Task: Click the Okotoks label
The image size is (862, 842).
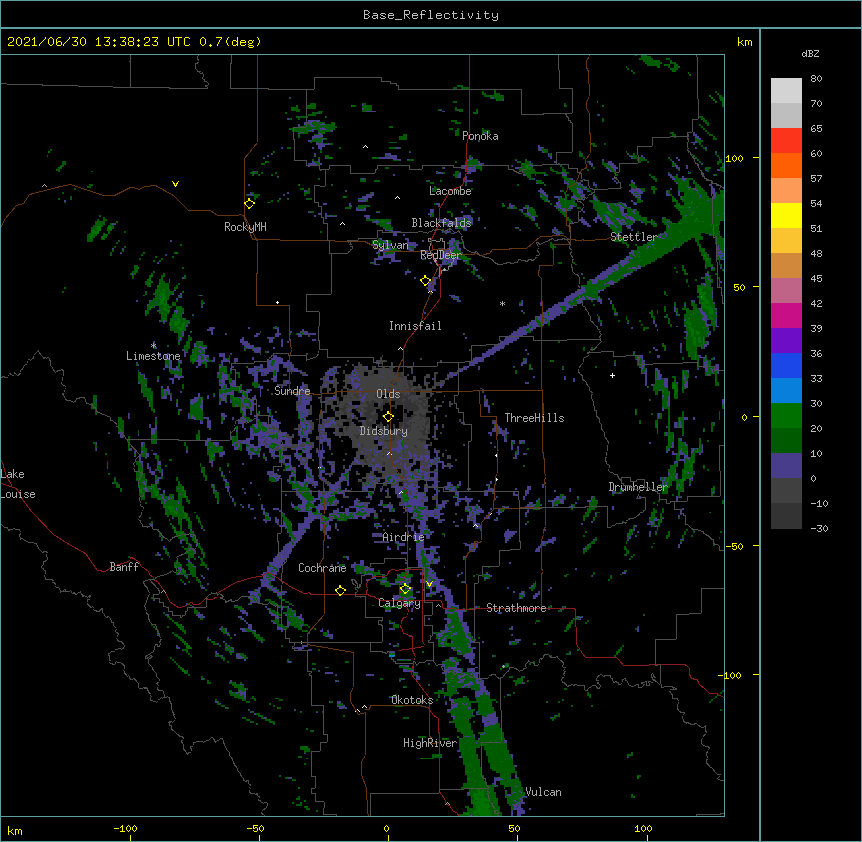Action: click(x=412, y=700)
